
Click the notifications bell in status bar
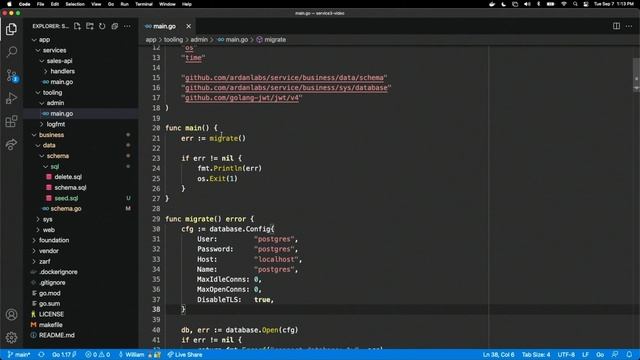tap(629, 355)
